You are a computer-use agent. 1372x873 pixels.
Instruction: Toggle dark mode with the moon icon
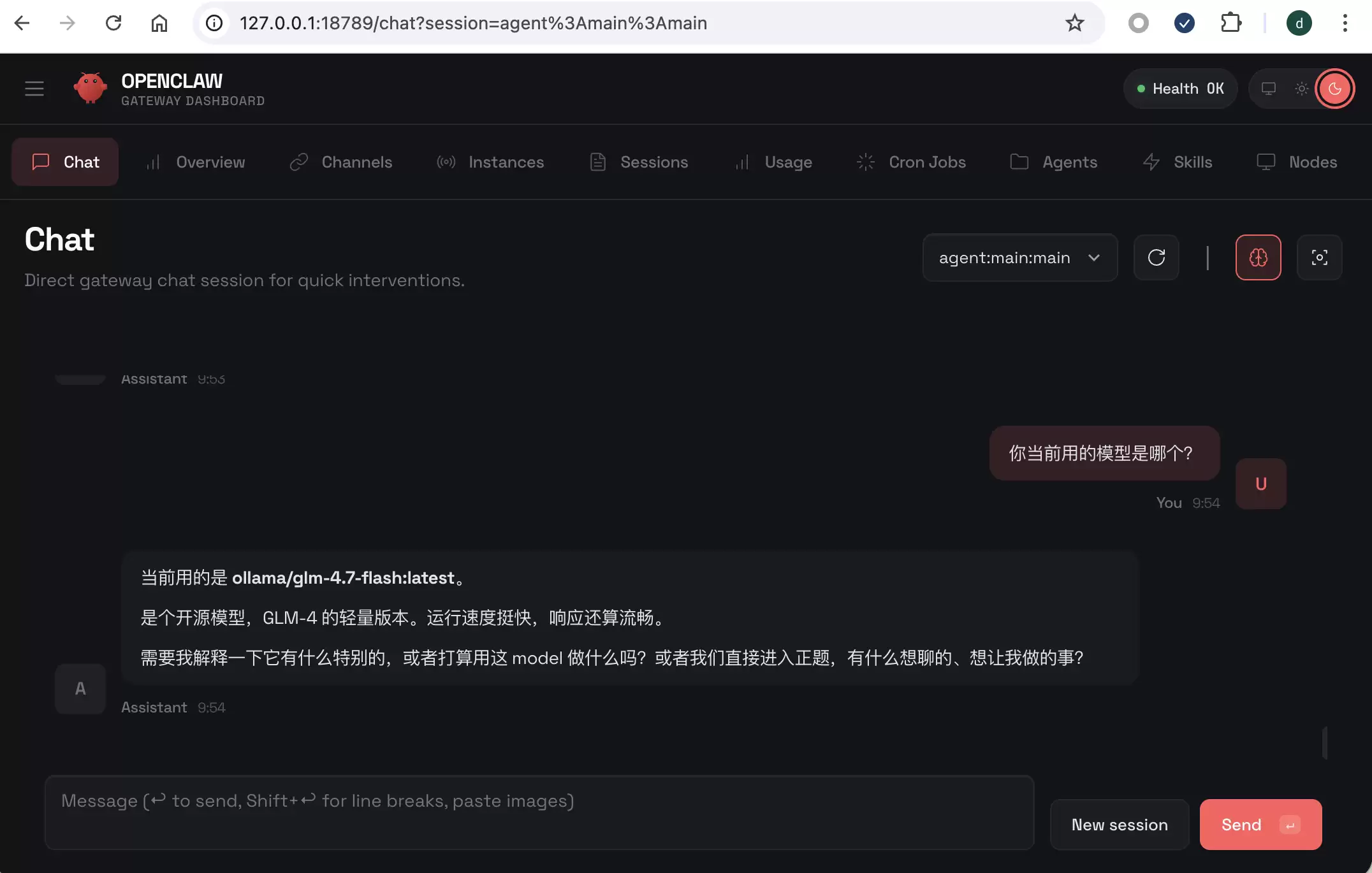(x=1336, y=89)
